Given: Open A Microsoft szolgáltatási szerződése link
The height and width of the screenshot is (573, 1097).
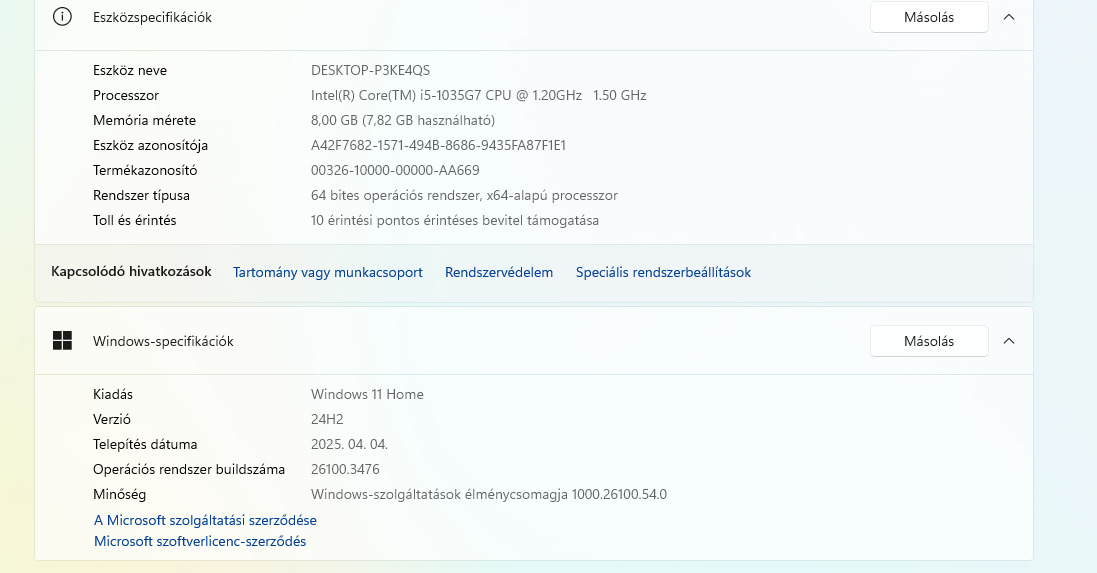Looking at the screenshot, I should [x=205, y=520].
